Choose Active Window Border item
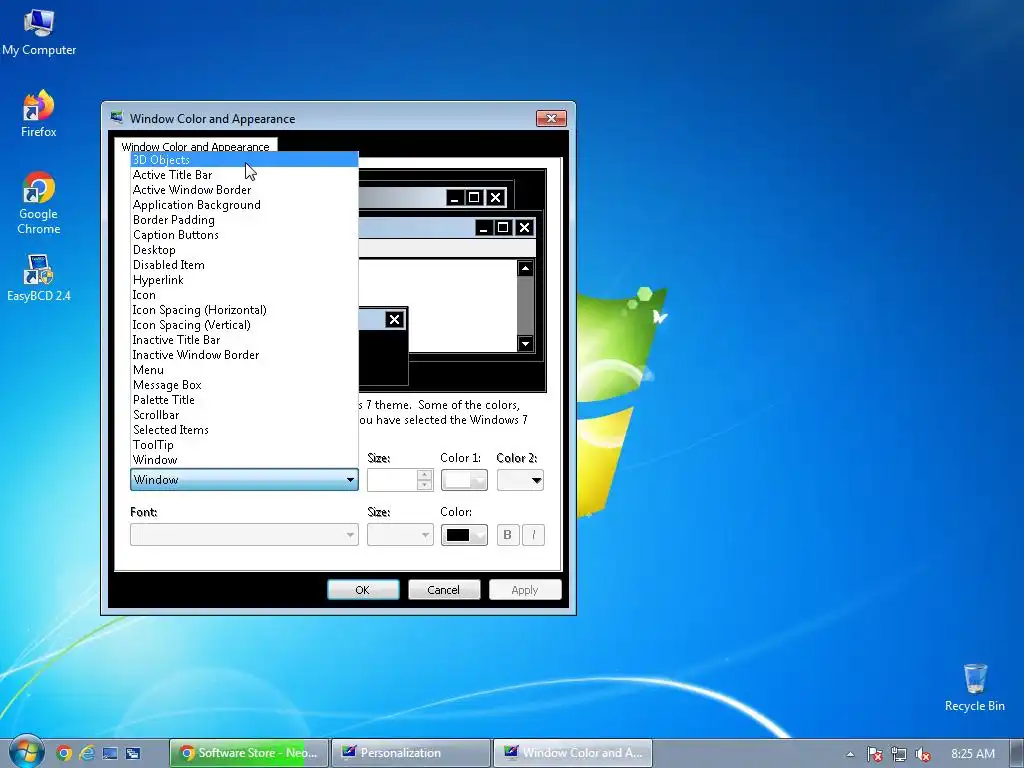 pyautogui.click(x=244, y=189)
